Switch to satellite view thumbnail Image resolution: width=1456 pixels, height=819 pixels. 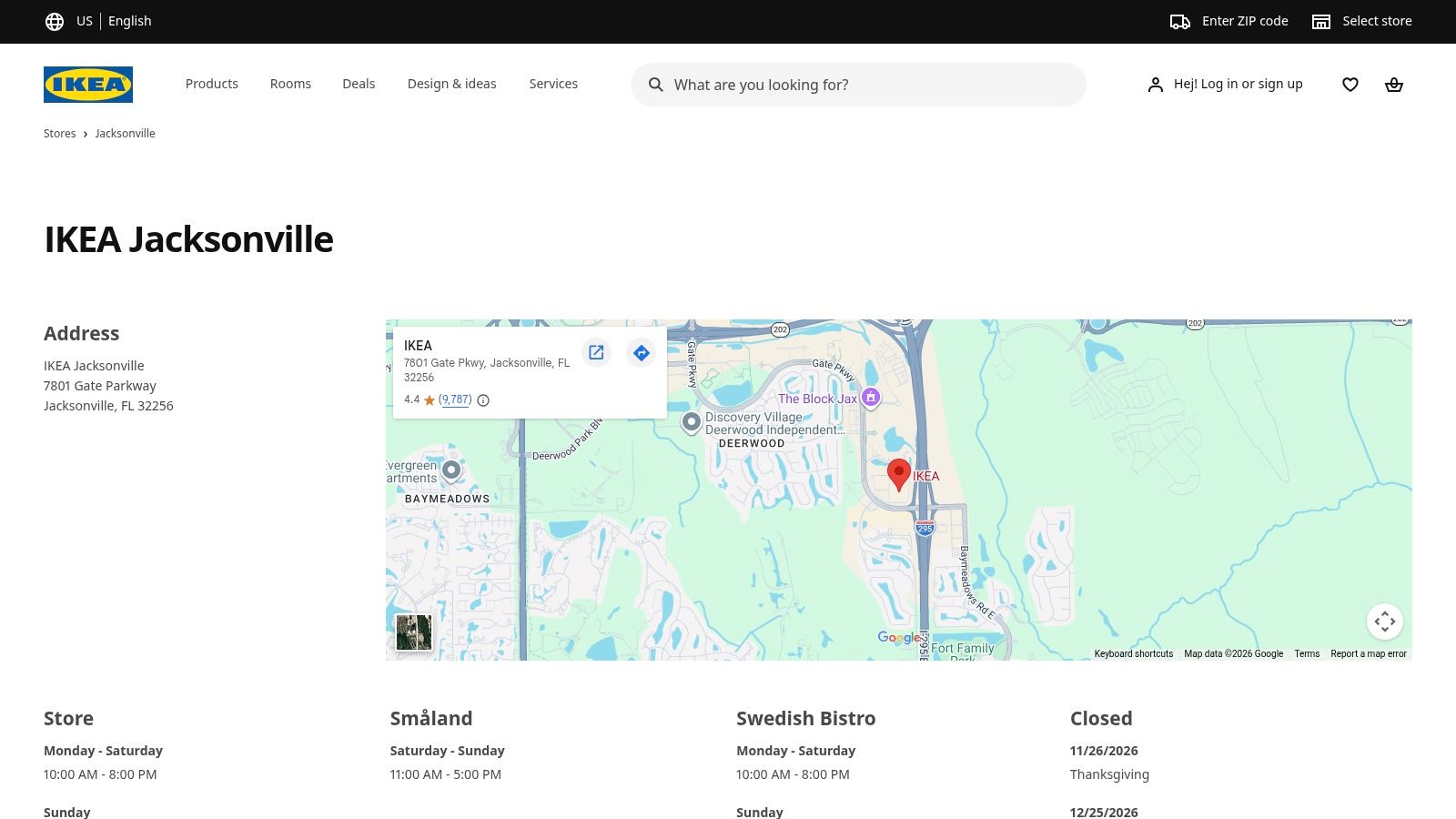(413, 632)
